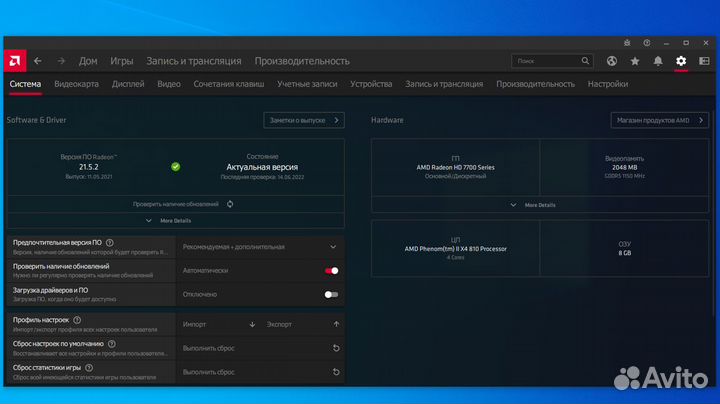This screenshot has width=720, height=404.
Task: Click help icon next to Профиль настроек
Action: pyautogui.click(x=77, y=320)
